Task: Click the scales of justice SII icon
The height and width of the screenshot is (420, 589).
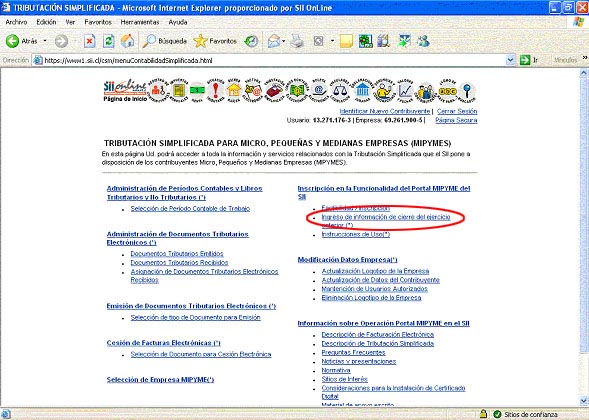Action: click(340, 91)
